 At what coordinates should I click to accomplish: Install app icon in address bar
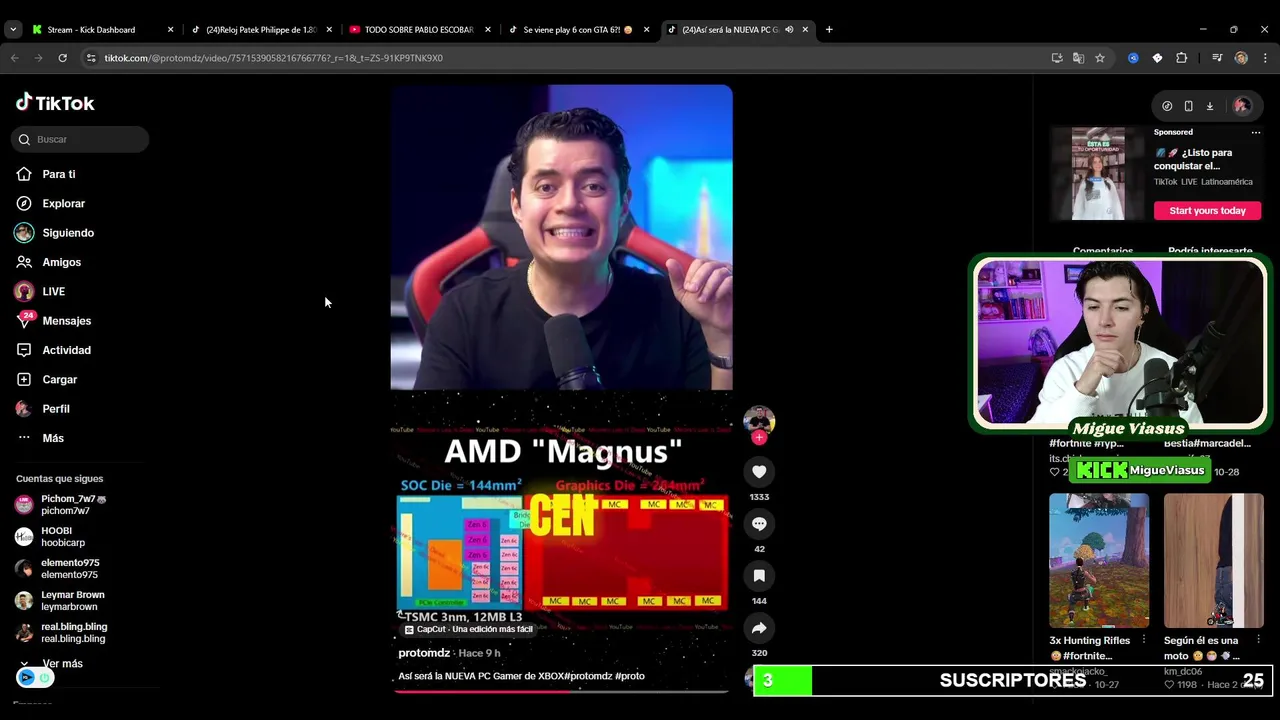tap(1057, 58)
